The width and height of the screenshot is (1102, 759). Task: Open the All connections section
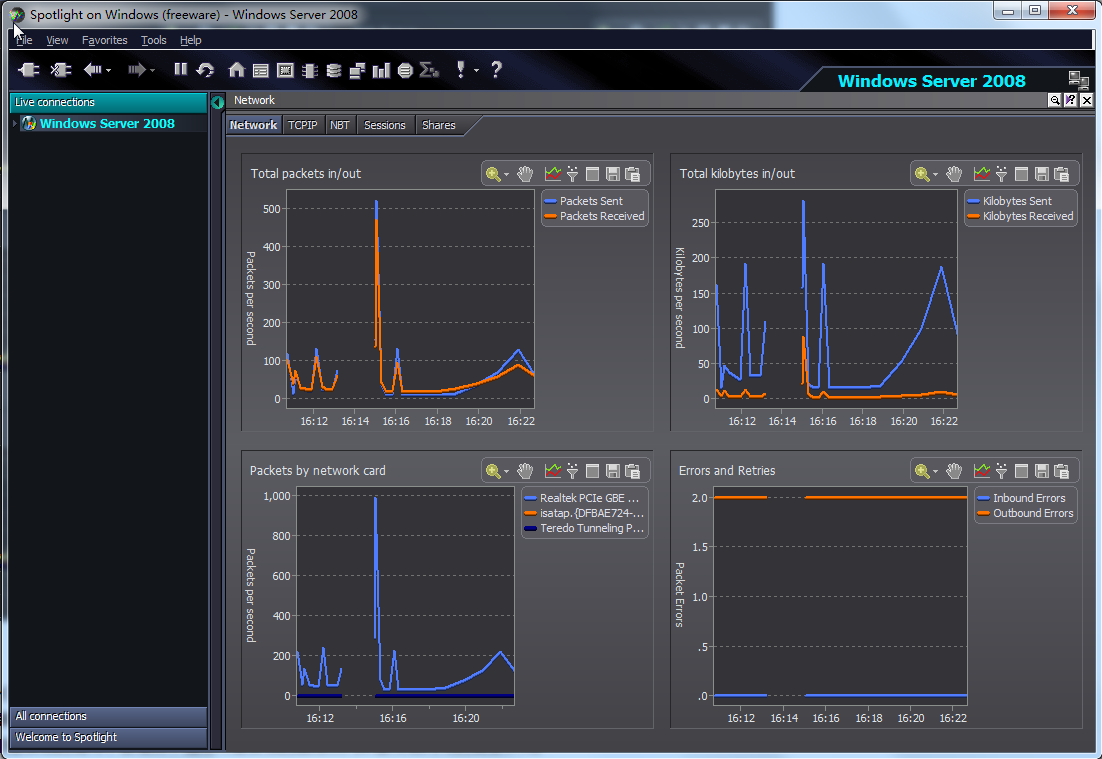pyautogui.click(x=108, y=716)
